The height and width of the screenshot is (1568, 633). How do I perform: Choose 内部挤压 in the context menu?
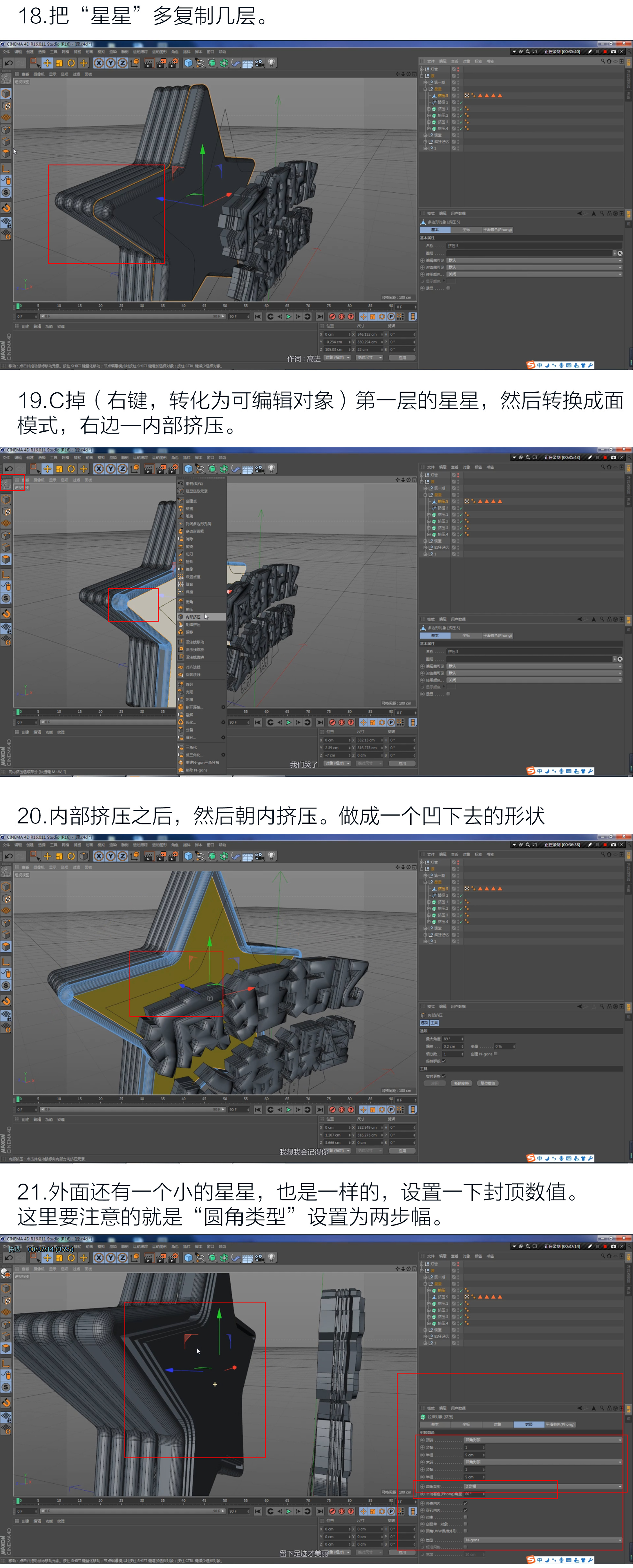tap(193, 617)
